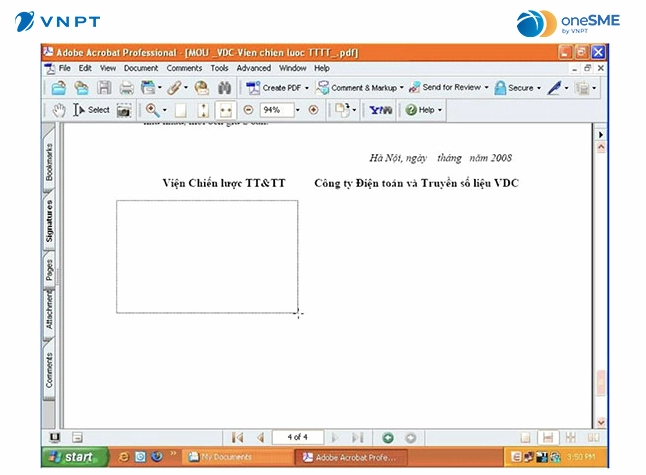Click the Print icon
The height and width of the screenshot is (475, 646).
126,88
